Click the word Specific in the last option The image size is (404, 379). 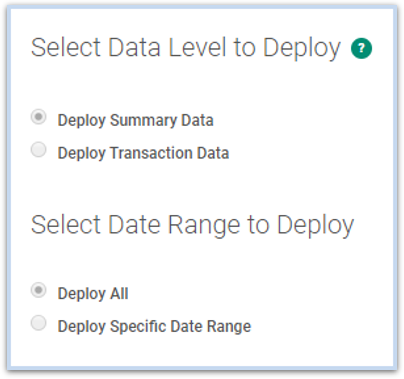point(138,326)
